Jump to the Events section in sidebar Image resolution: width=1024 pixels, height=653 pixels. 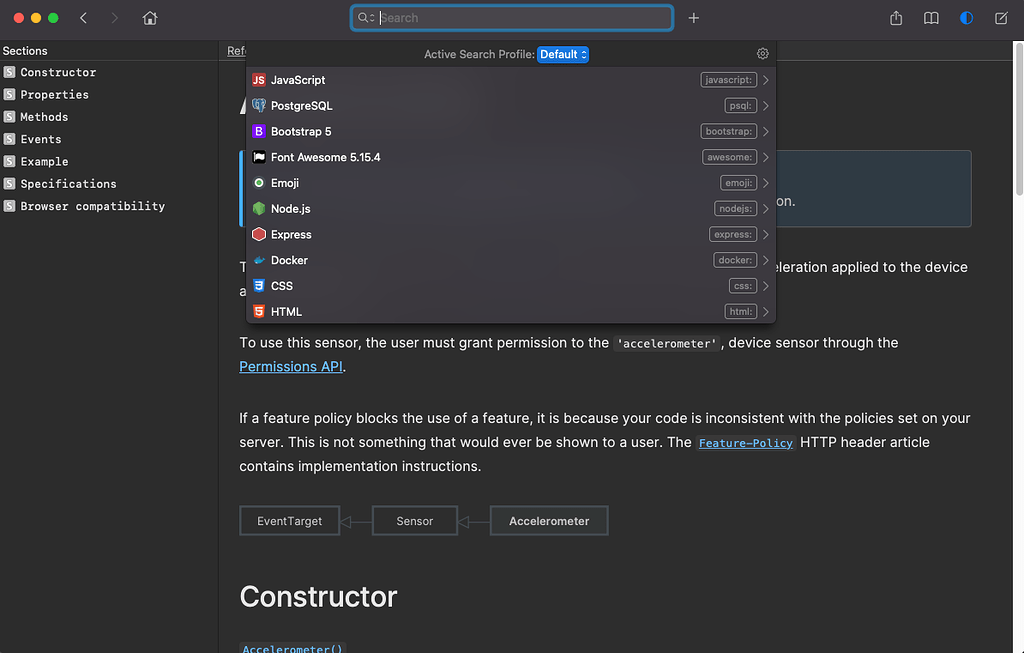(x=39, y=139)
